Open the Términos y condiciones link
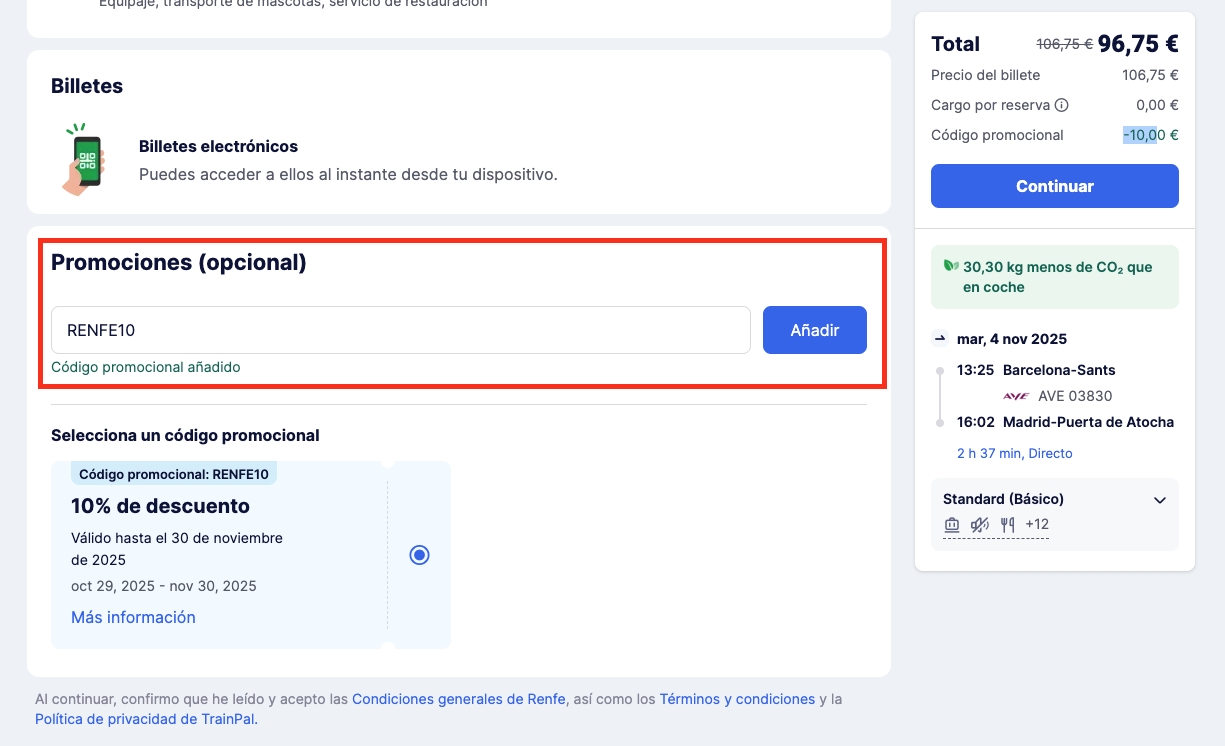The image size is (1225, 746). 737,699
